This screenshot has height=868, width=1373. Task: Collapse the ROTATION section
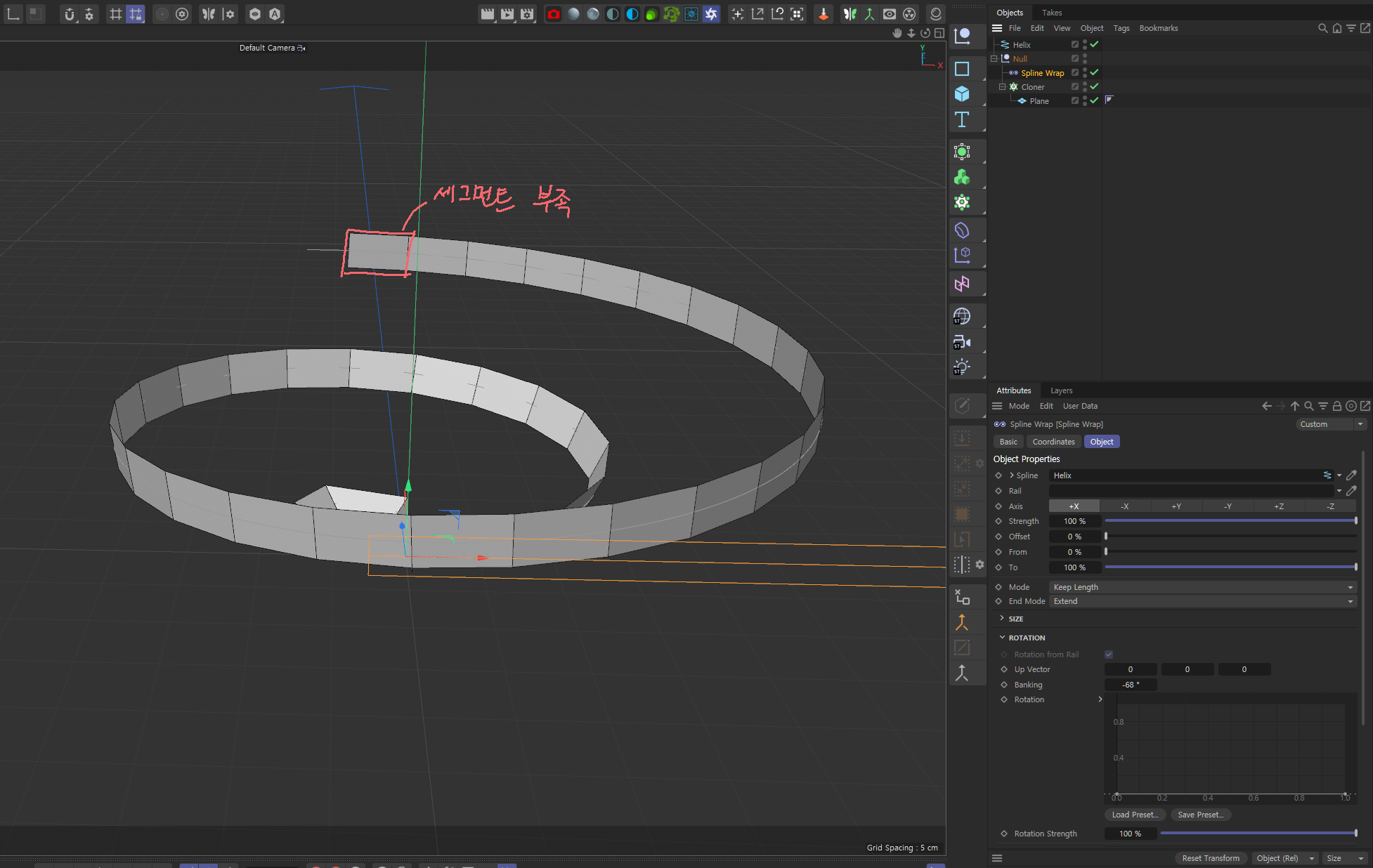[1002, 637]
